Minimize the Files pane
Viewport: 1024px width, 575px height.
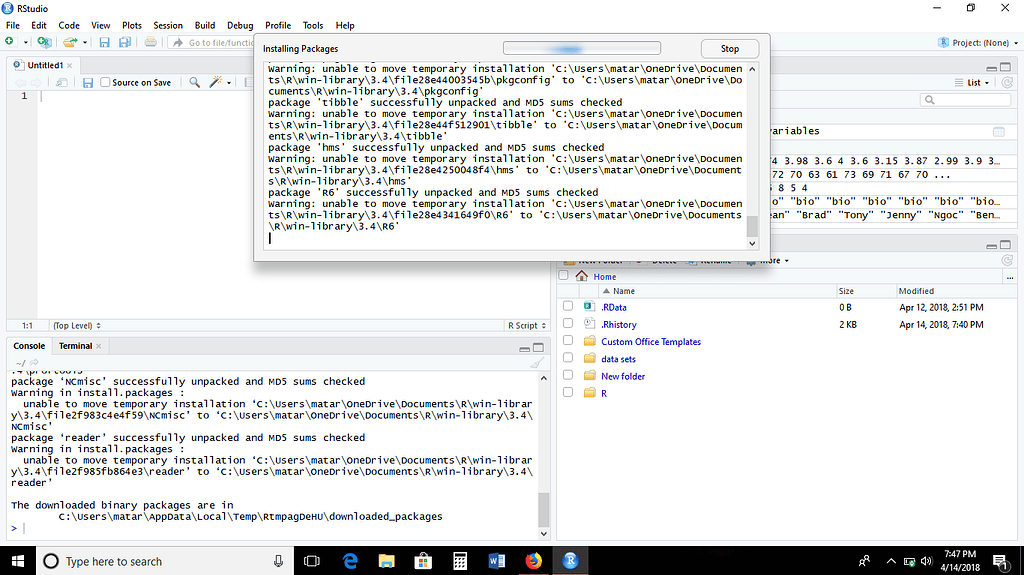(991, 246)
